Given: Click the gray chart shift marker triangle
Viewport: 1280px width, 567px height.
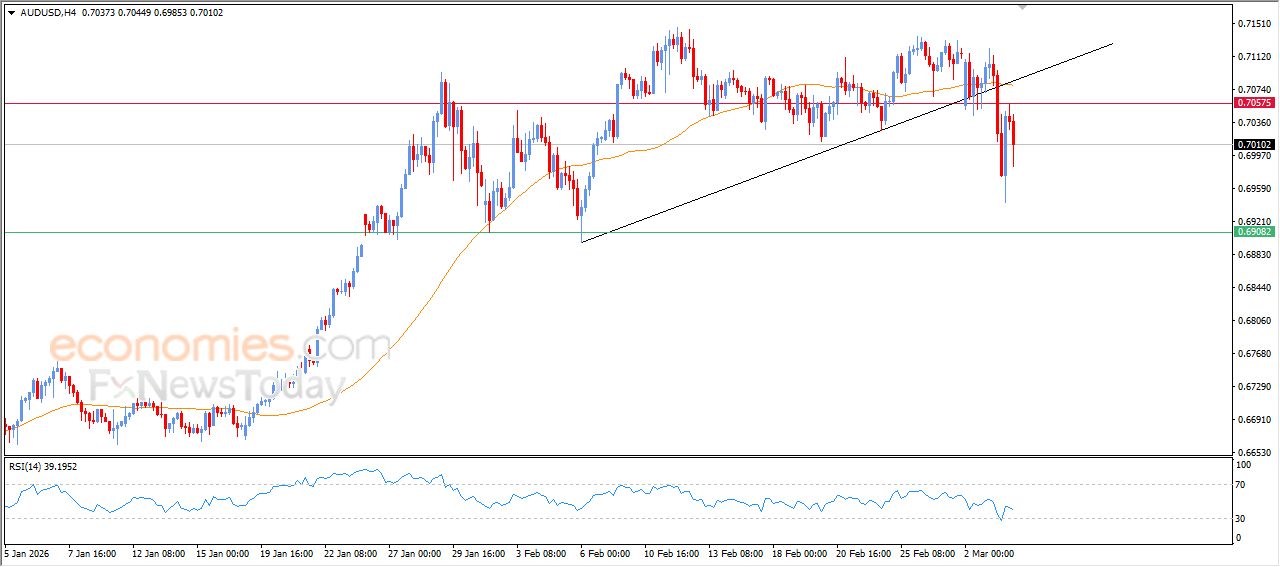Looking at the screenshot, I should pos(1022,6).
